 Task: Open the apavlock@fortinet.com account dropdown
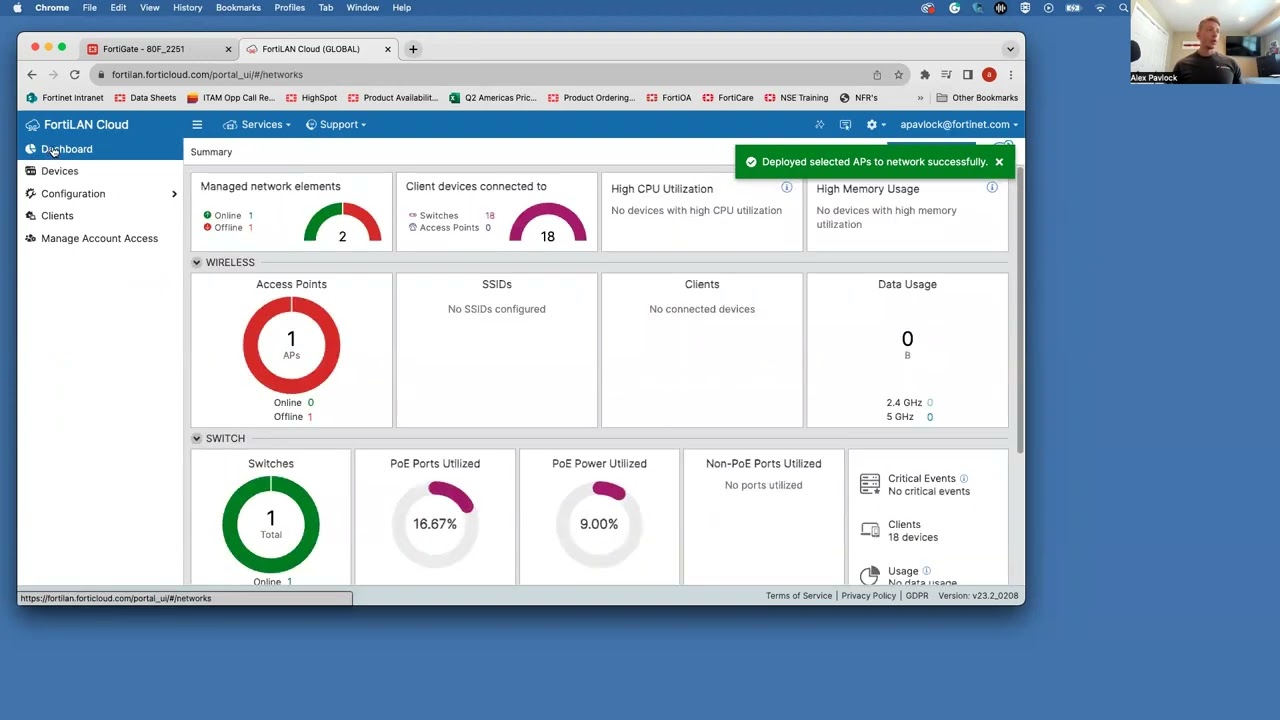tap(959, 125)
